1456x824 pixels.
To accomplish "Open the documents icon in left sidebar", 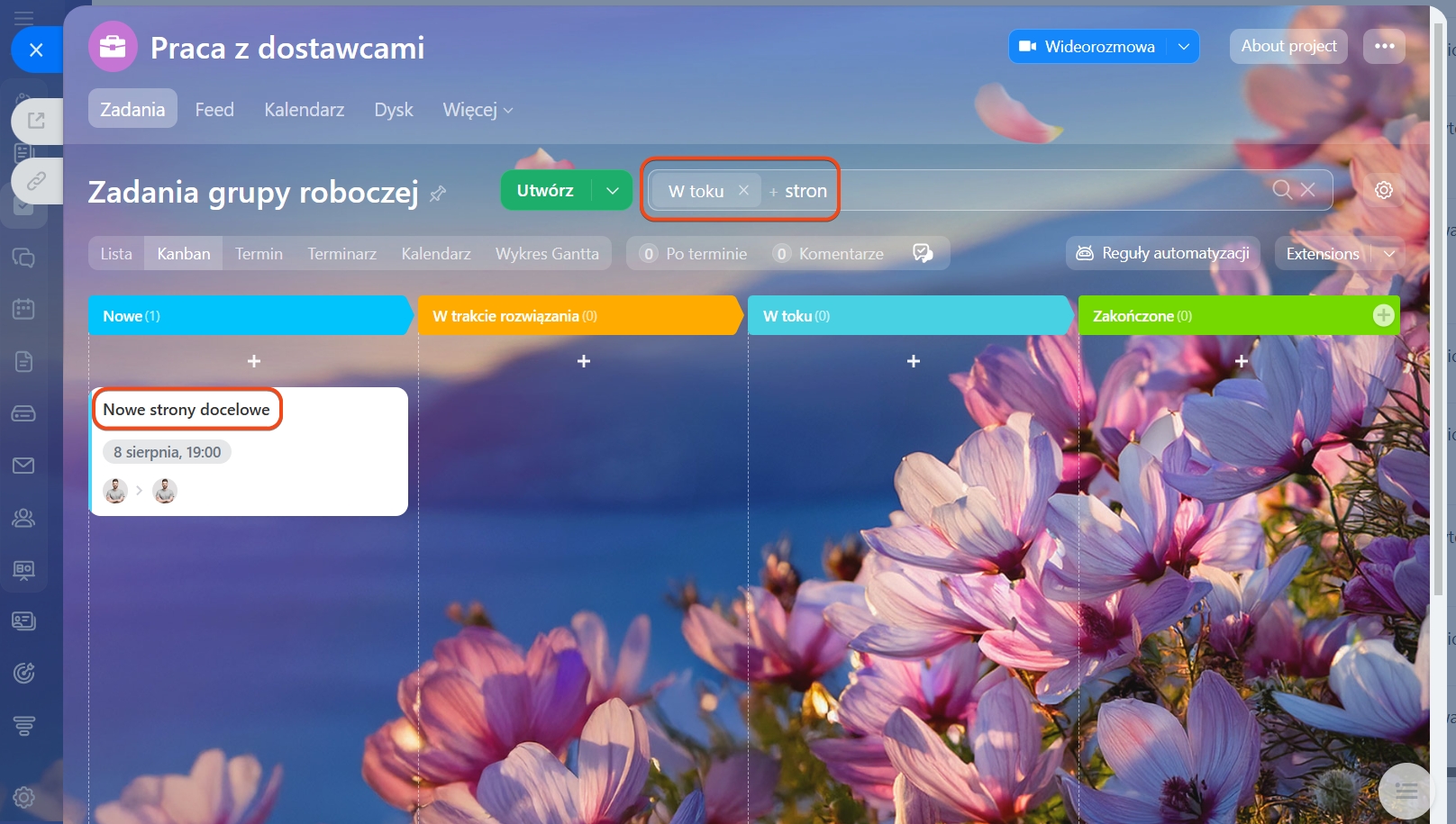I will (23, 361).
